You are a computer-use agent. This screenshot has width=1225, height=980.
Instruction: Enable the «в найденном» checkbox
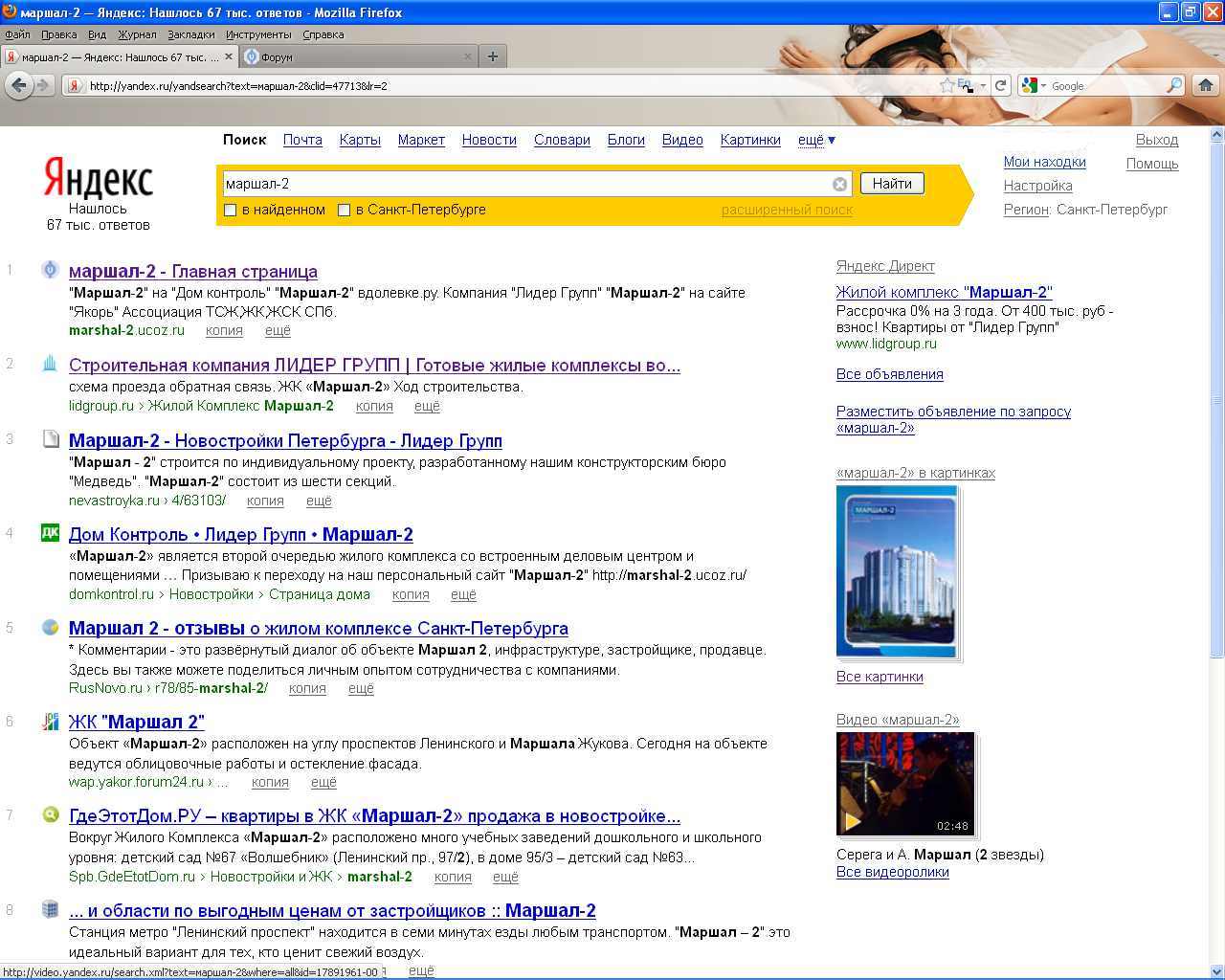pos(230,211)
